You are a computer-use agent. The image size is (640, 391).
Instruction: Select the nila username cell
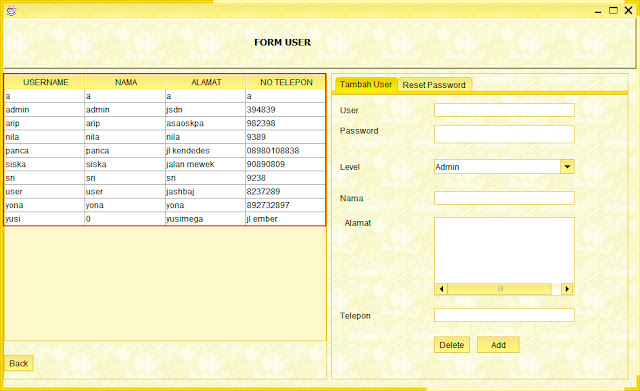point(44,137)
